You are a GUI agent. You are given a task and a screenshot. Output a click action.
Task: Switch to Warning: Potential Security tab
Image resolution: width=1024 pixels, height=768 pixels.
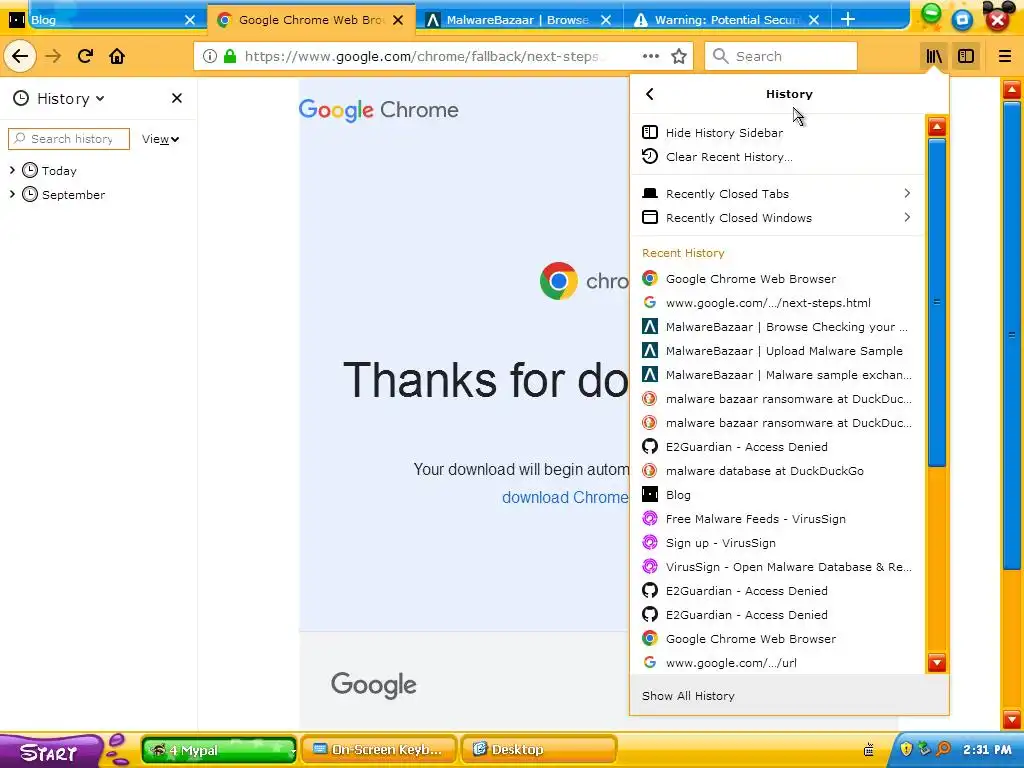pos(728,20)
